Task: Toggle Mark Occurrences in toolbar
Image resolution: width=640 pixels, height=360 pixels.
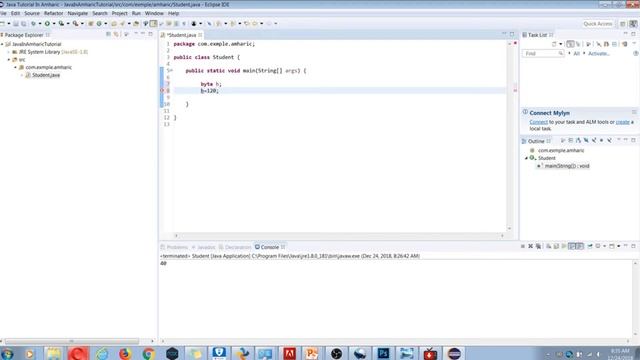Action: [x=153, y=24]
